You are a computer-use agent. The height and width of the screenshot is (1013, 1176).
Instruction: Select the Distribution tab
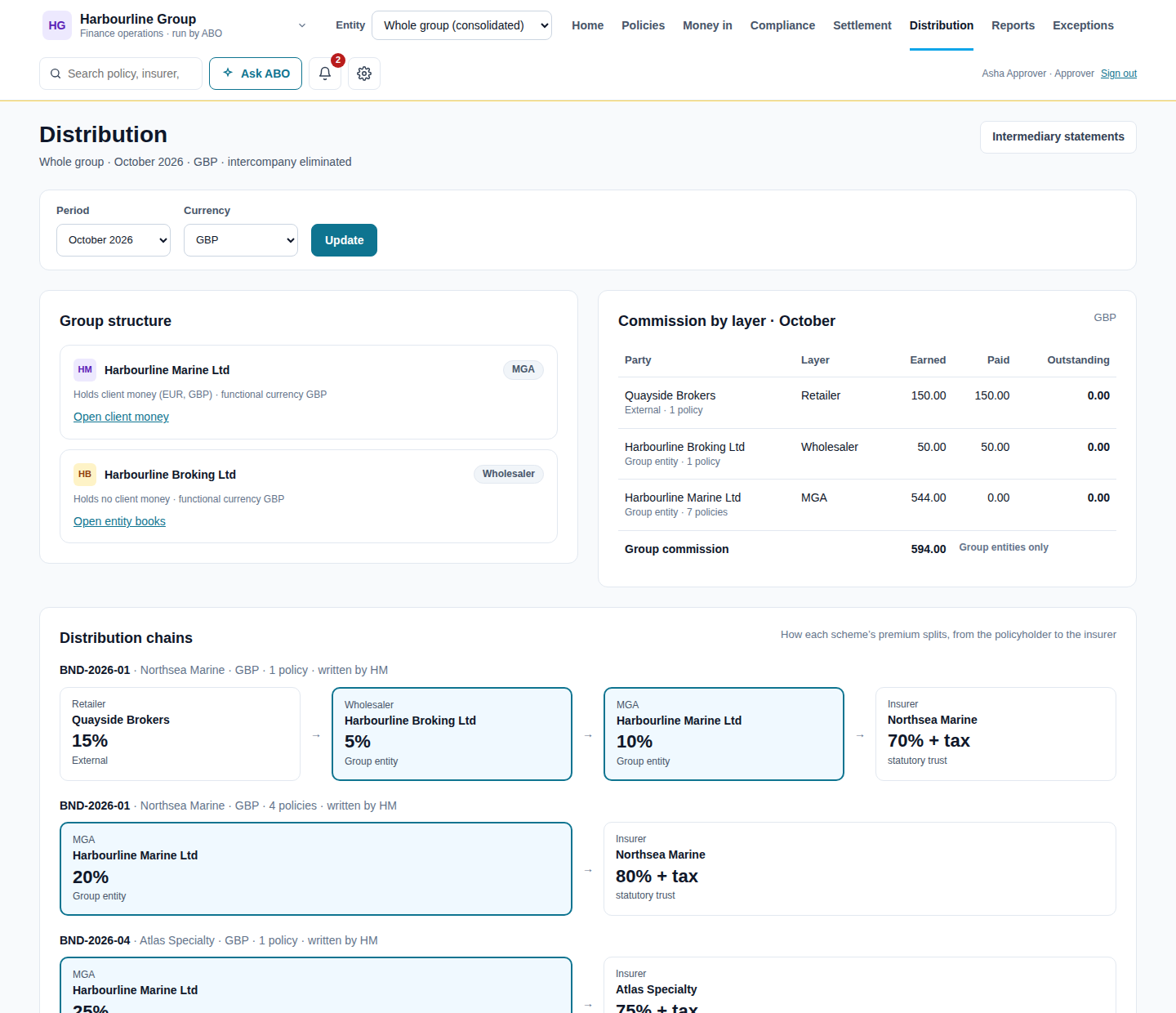[942, 25]
